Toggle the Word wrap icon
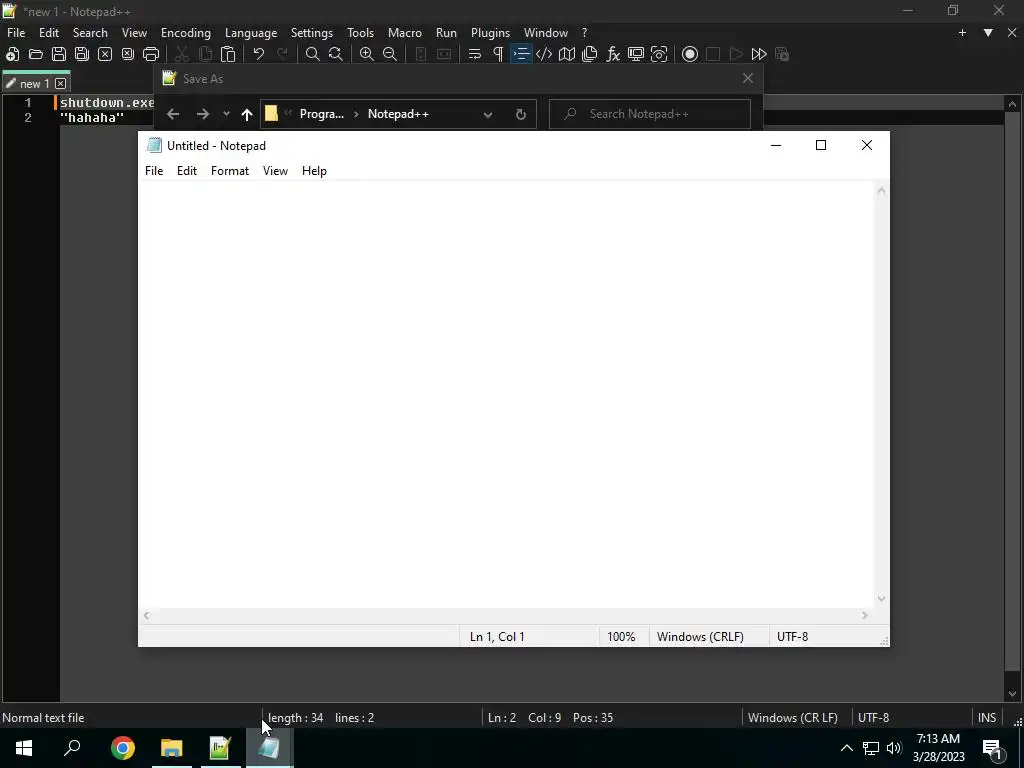Viewport: 1024px width, 768px height. pos(475,54)
